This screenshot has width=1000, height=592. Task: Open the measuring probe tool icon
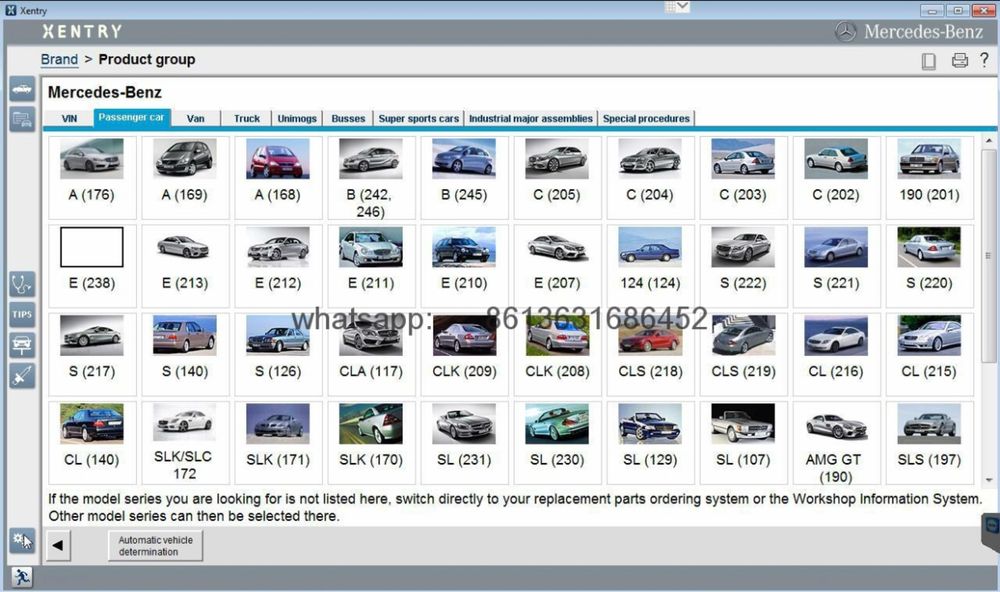tap(22, 376)
